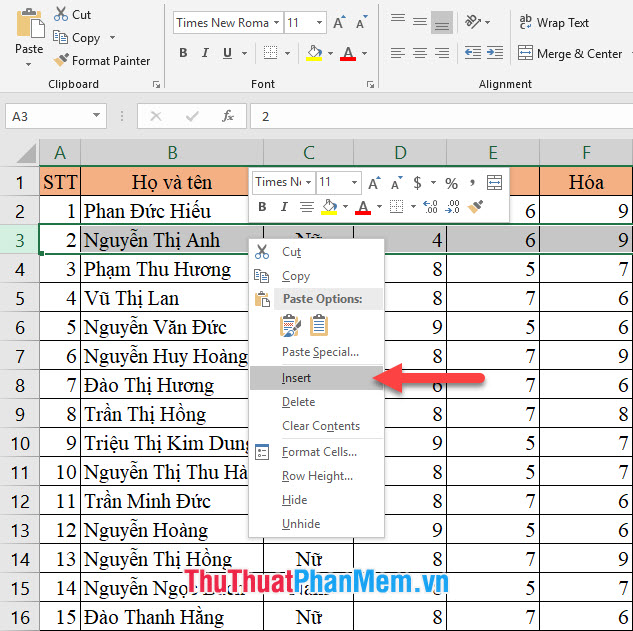The width and height of the screenshot is (633, 631).
Task: Align text left in the ribbon
Action: [x=398, y=53]
